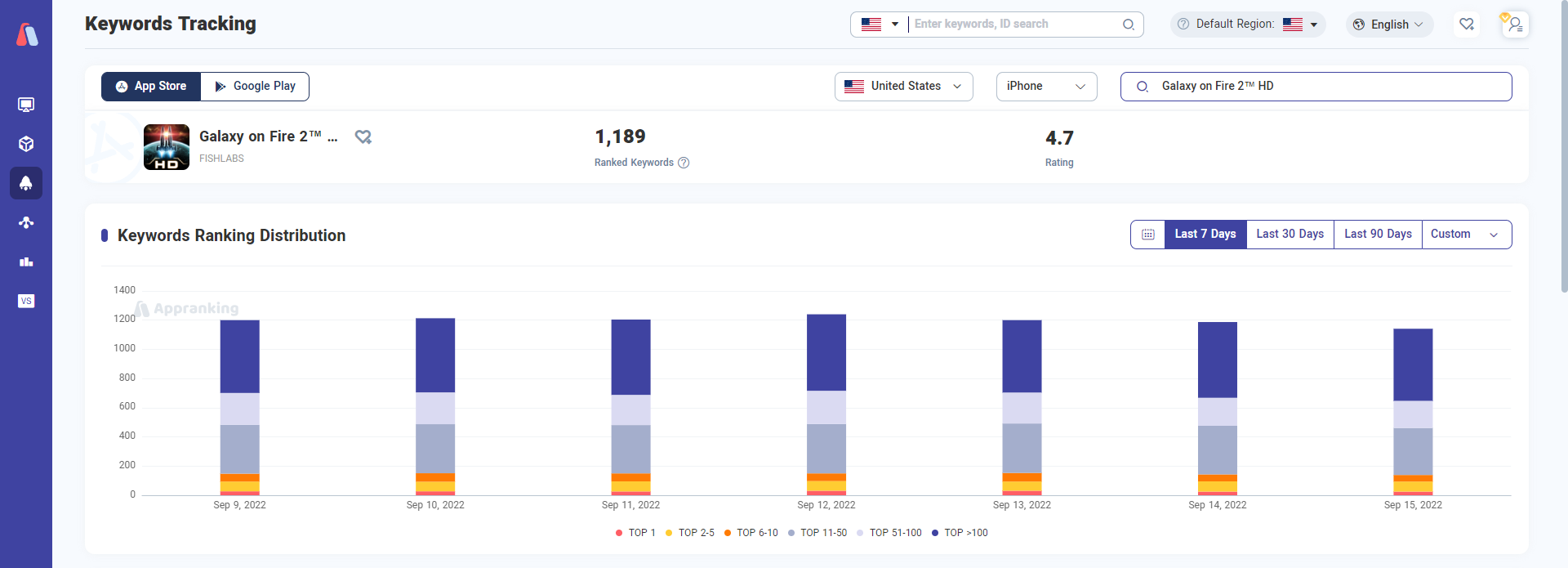
Task: Click the Sep 9, 2022 stacked bar
Action: [240, 408]
